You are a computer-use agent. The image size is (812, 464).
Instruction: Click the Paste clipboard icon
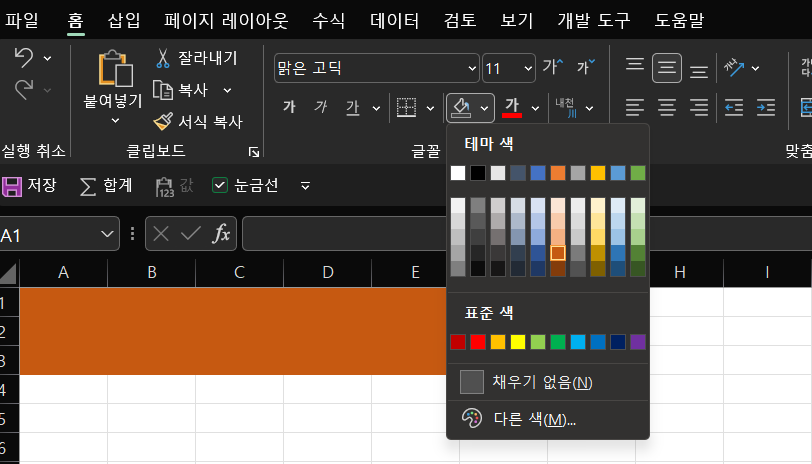[115, 68]
